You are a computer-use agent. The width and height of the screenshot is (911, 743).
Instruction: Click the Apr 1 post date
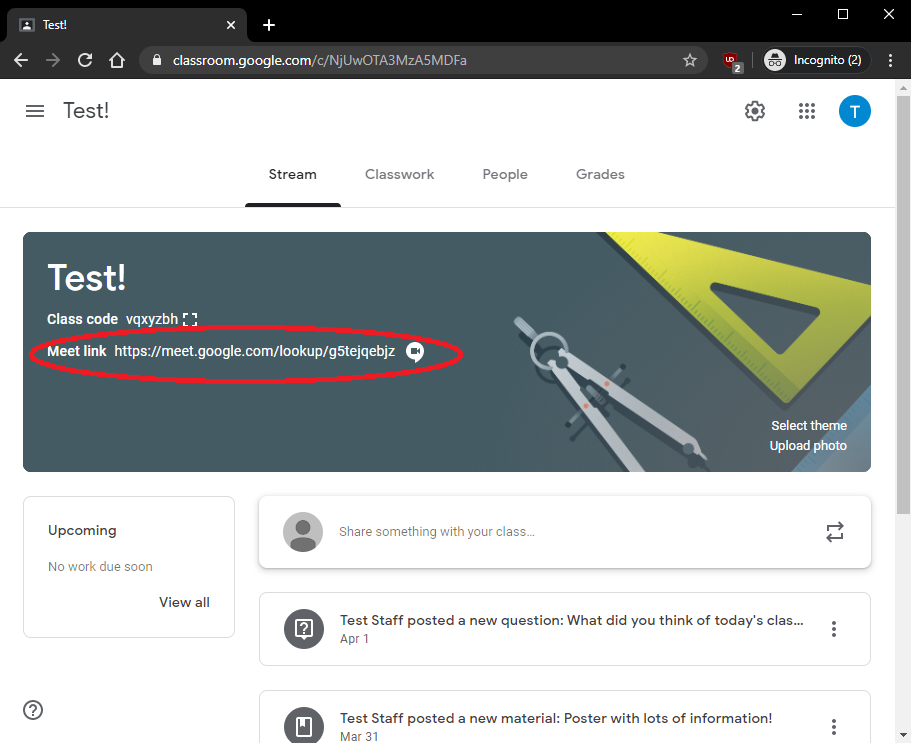[x=354, y=638]
